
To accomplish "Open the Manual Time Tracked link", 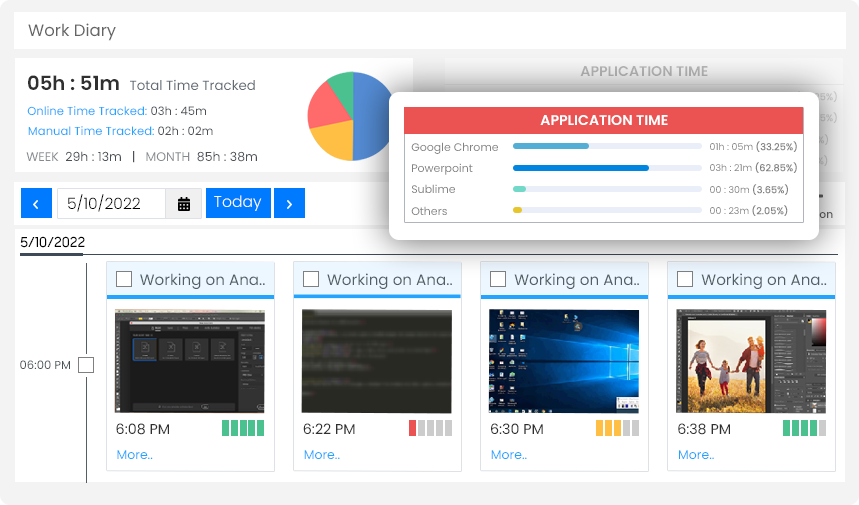I will click(x=90, y=131).
